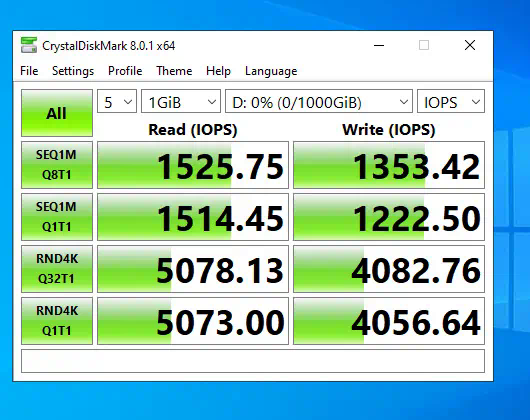The width and height of the screenshot is (530, 420).
Task: Click the CrystalDiskMark app icon in title bar
Action: point(29,45)
